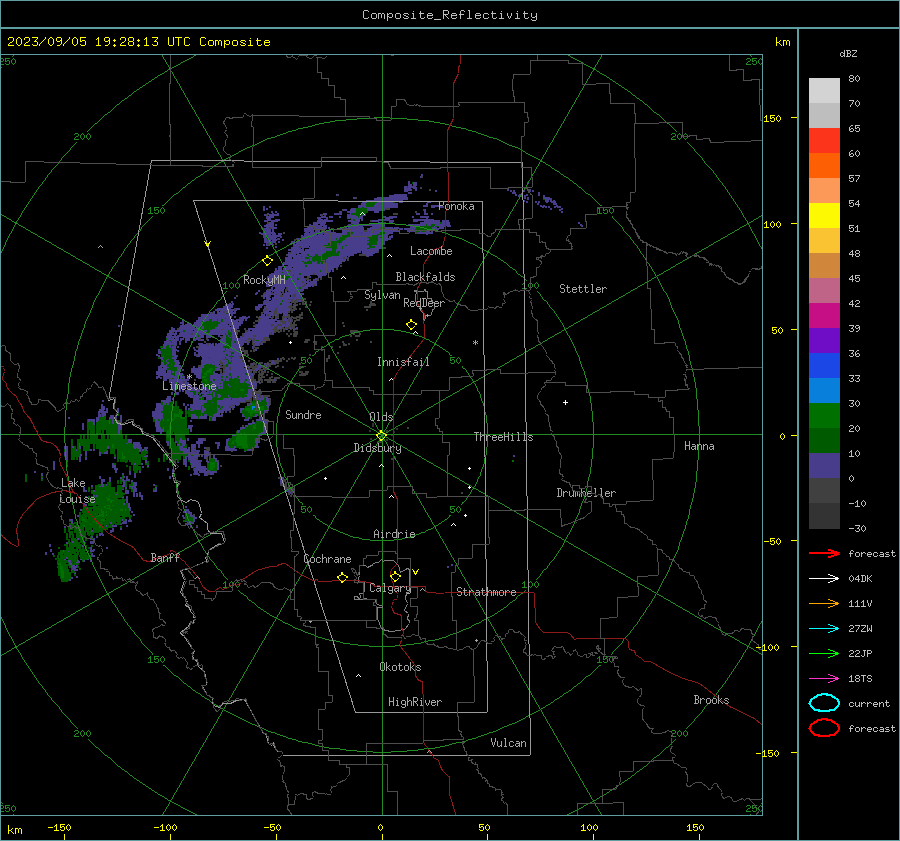Select the 10 dBZ slate blue swatch
900x841 pixels.
(824, 466)
